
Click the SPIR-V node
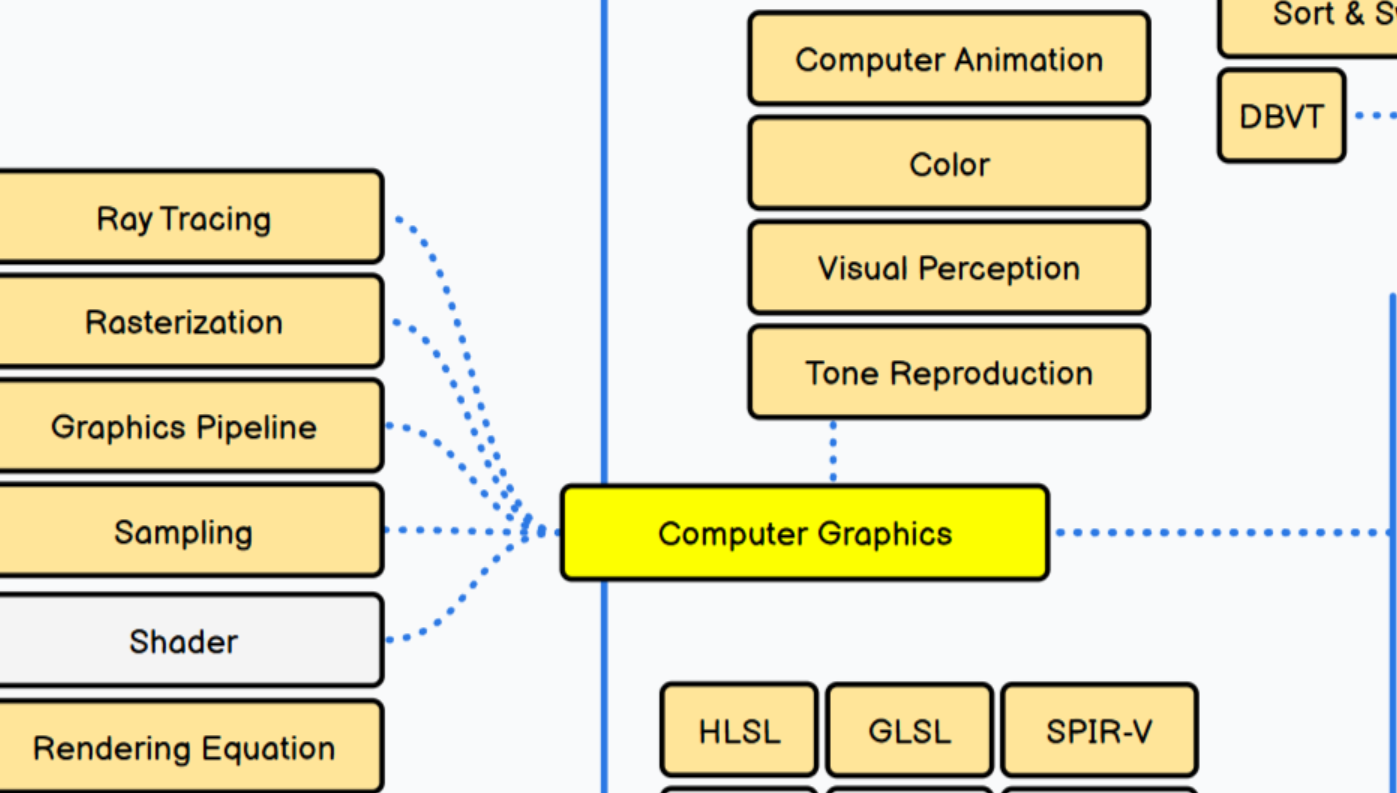(1098, 731)
